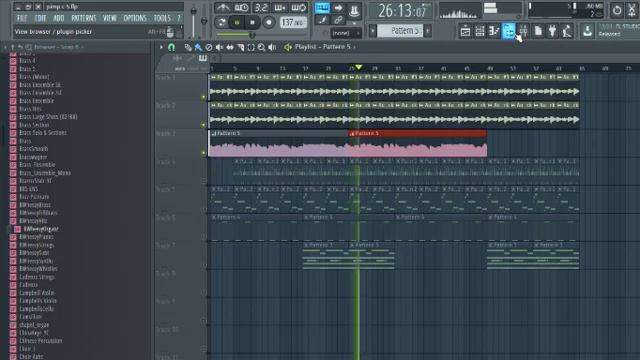Select the playlist delete tool

pyautogui.click(x=209, y=47)
